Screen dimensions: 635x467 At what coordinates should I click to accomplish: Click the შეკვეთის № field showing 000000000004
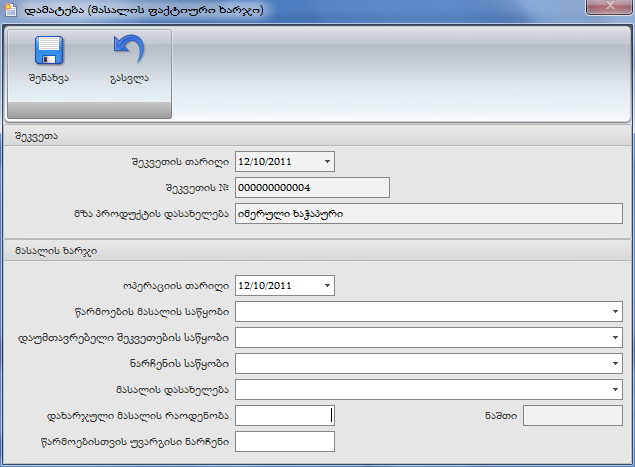[311, 188]
